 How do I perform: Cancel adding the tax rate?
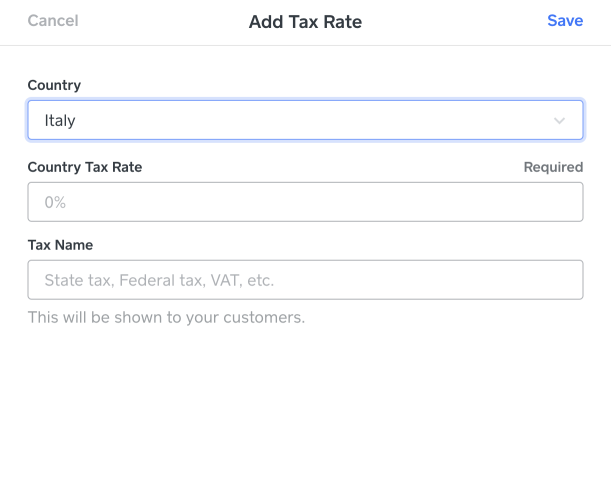click(53, 21)
